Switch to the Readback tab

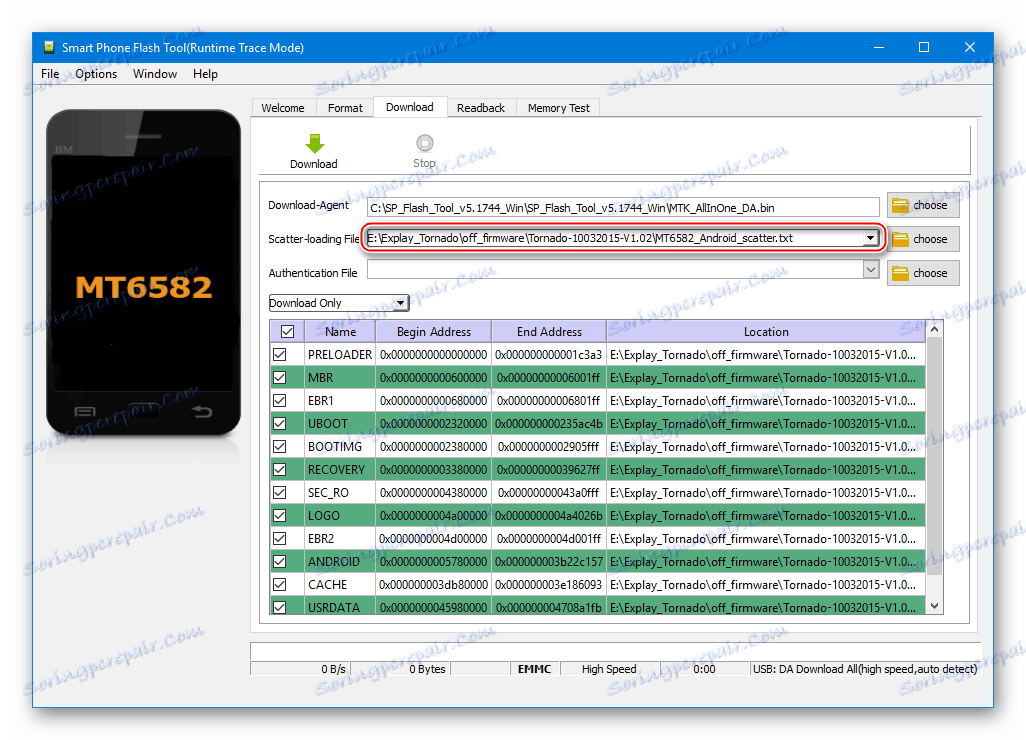point(481,108)
